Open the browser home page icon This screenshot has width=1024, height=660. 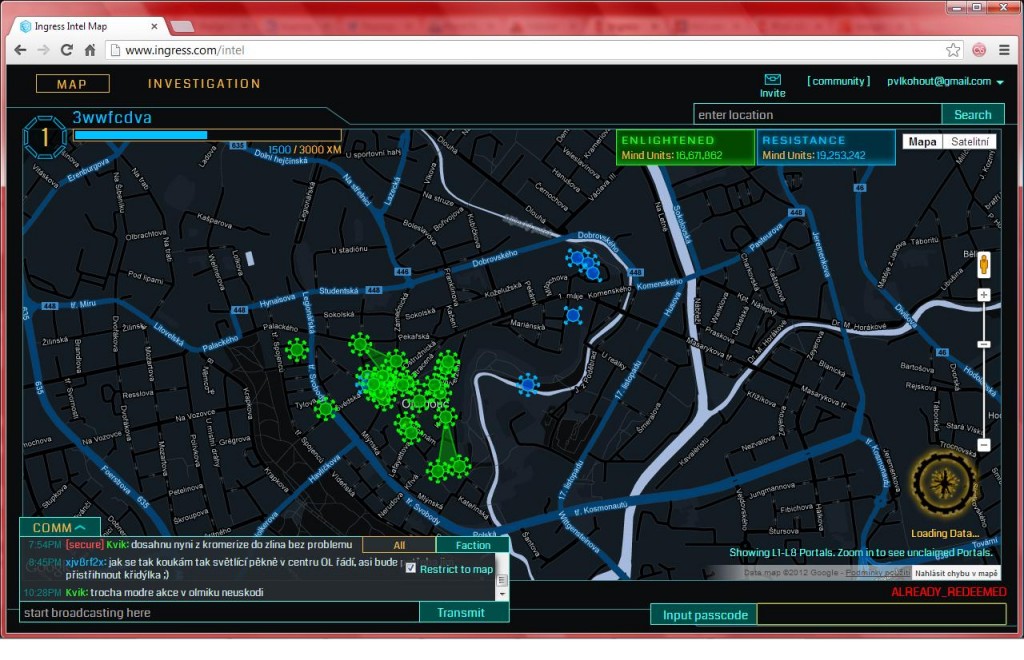pos(90,50)
